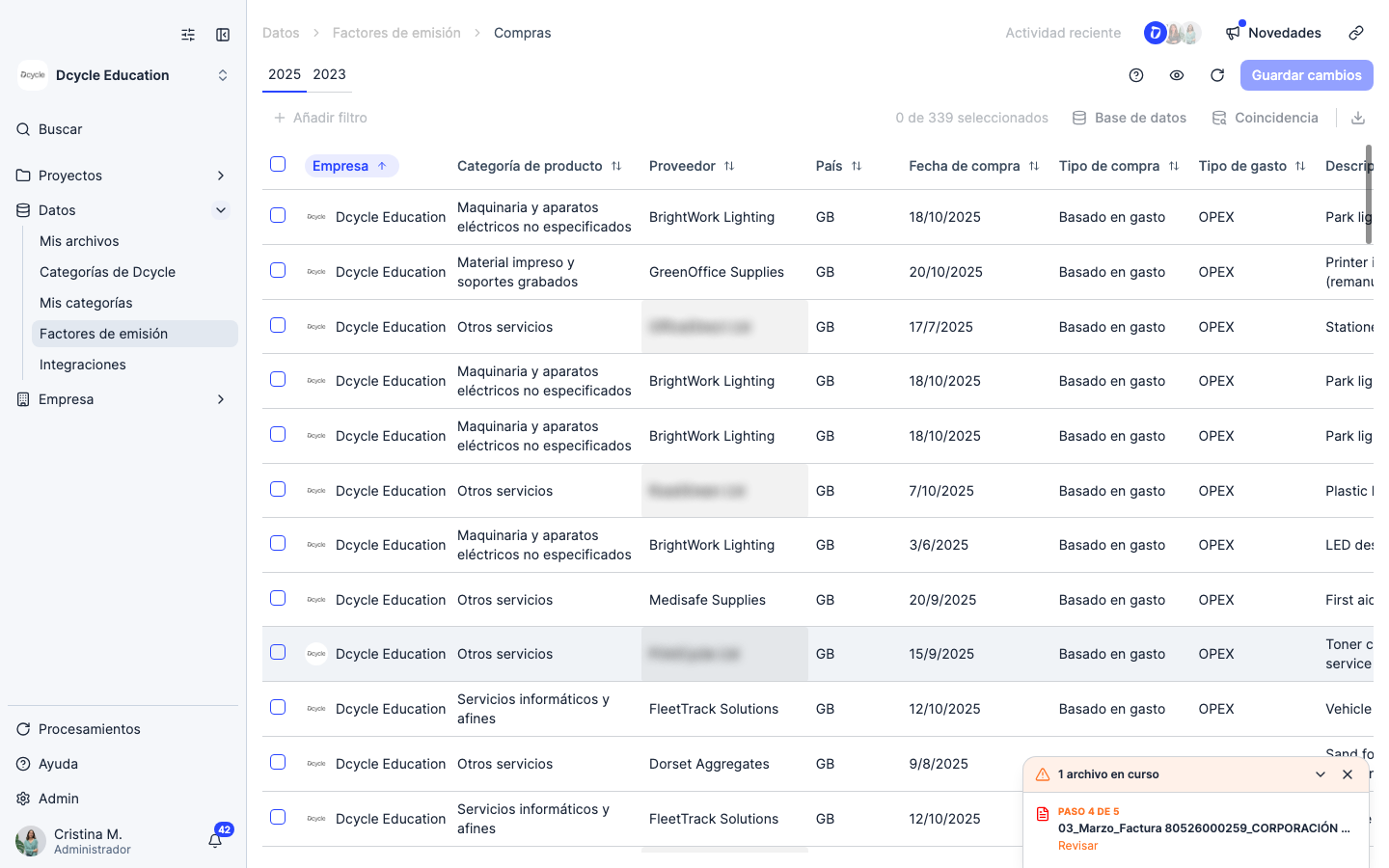The image size is (1389, 868).
Task: Select Factores de emisión in sidebar
Action: pos(135,334)
